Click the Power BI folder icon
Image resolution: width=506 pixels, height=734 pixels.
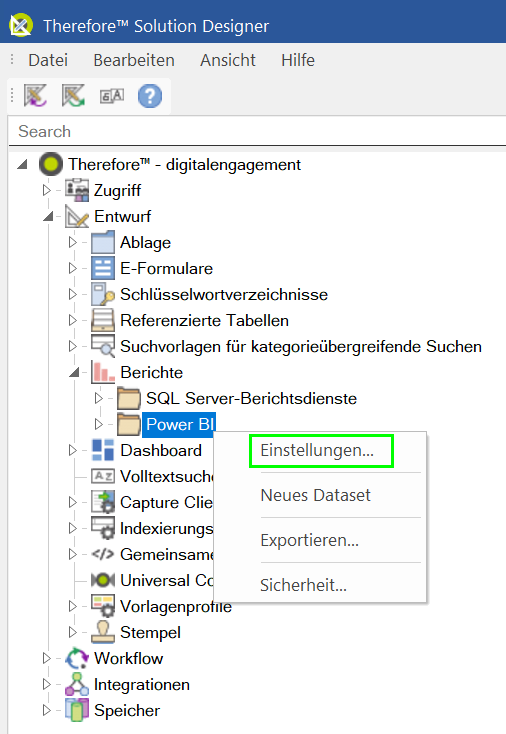[129, 424]
